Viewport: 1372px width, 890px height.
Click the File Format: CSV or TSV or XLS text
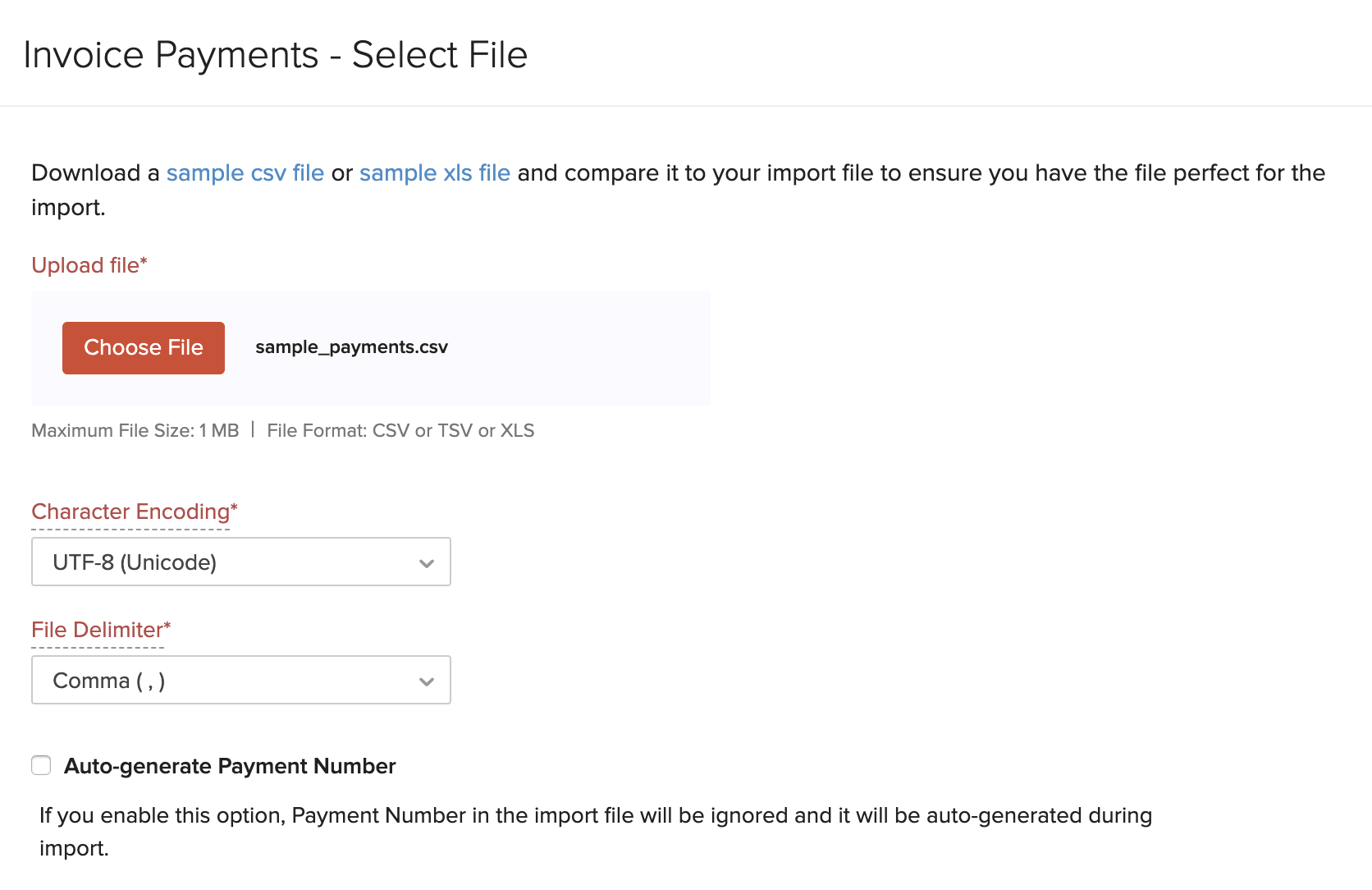point(400,431)
